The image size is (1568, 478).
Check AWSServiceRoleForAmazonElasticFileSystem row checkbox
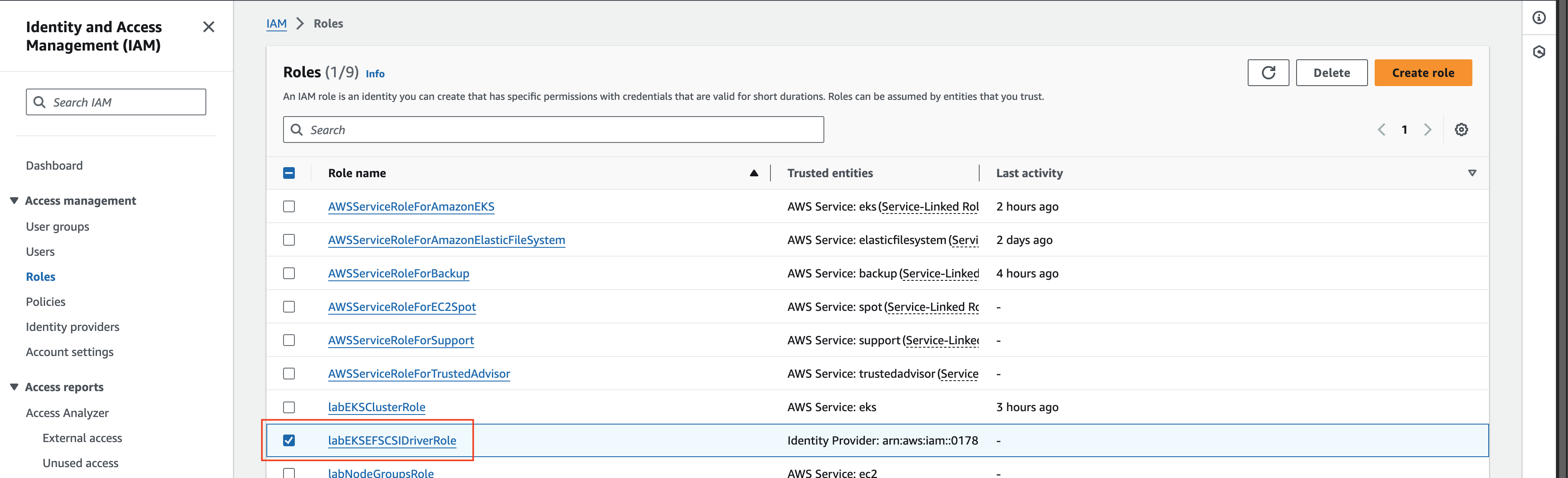[289, 240]
